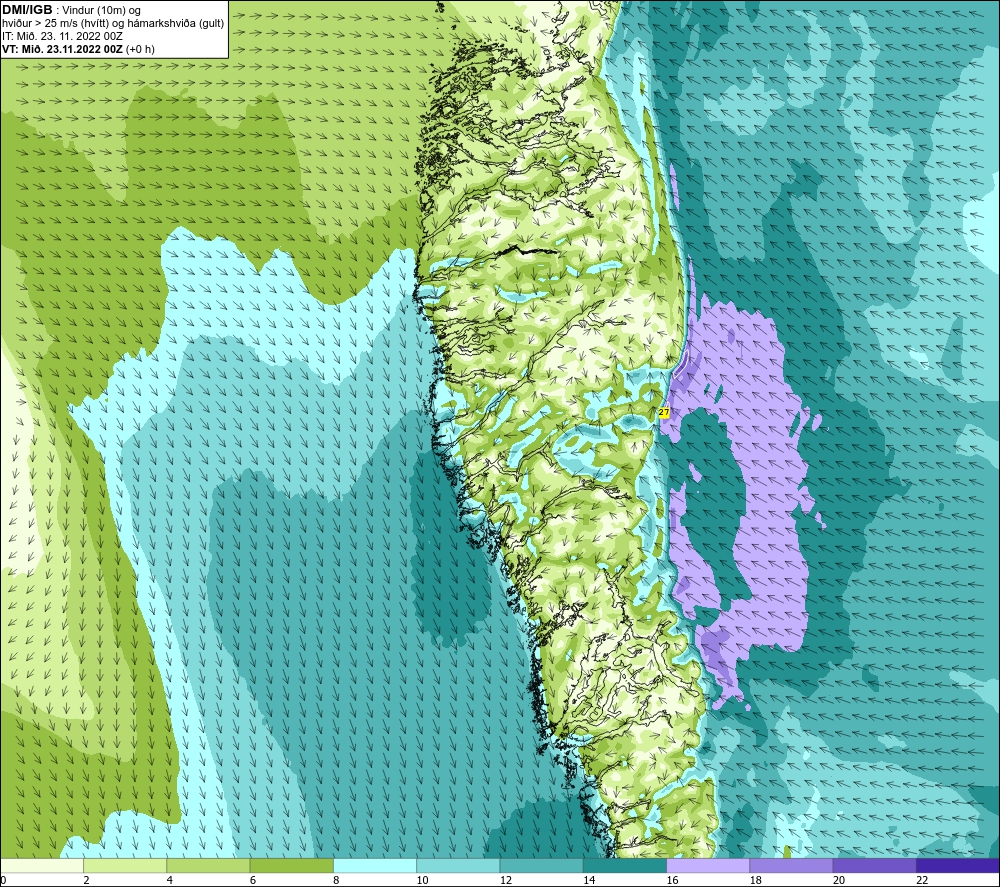
Task: Click the DMI/IGB title text
Action: 27,10
